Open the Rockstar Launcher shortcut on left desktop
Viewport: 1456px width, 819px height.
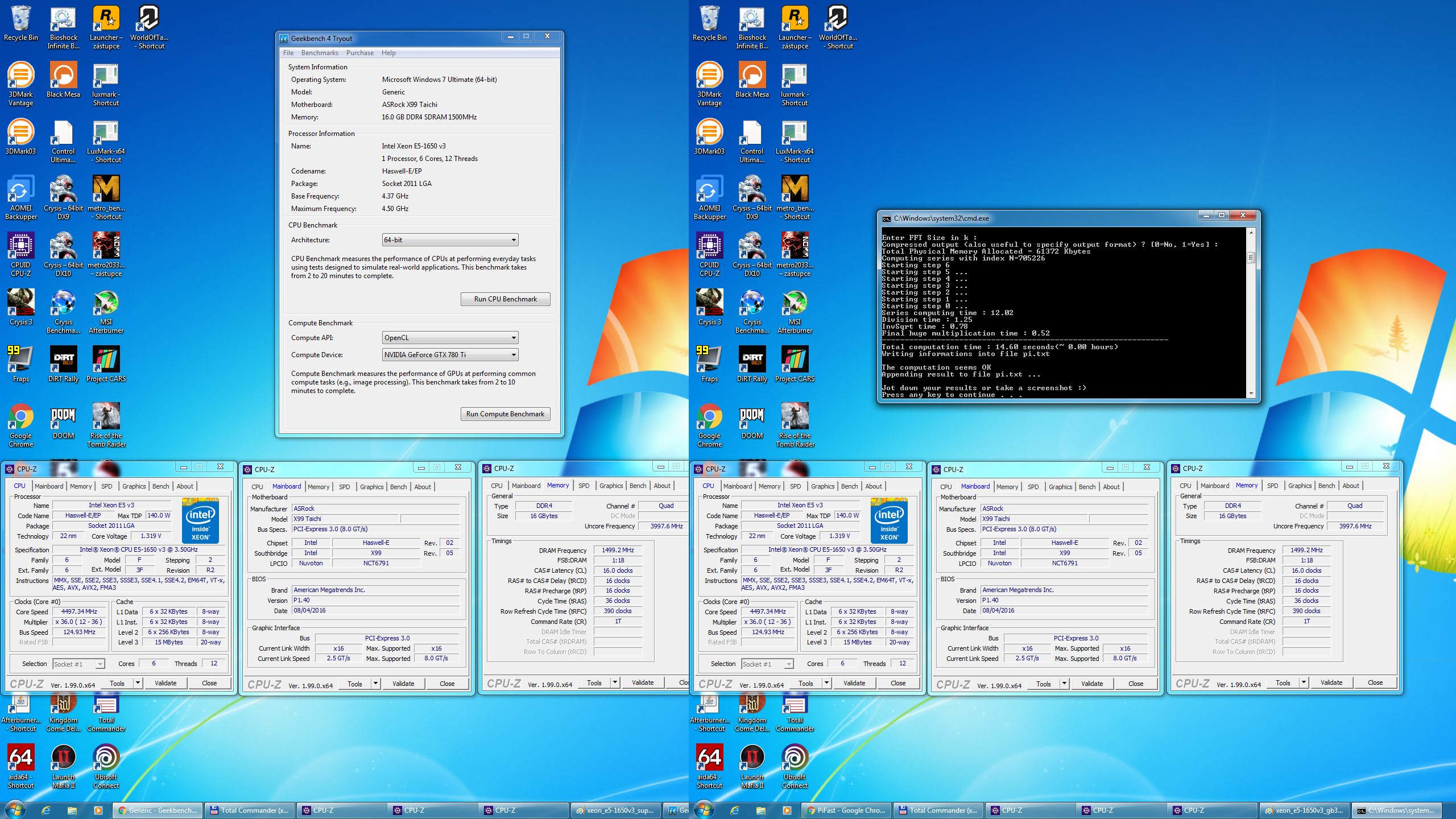pos(106,27)
